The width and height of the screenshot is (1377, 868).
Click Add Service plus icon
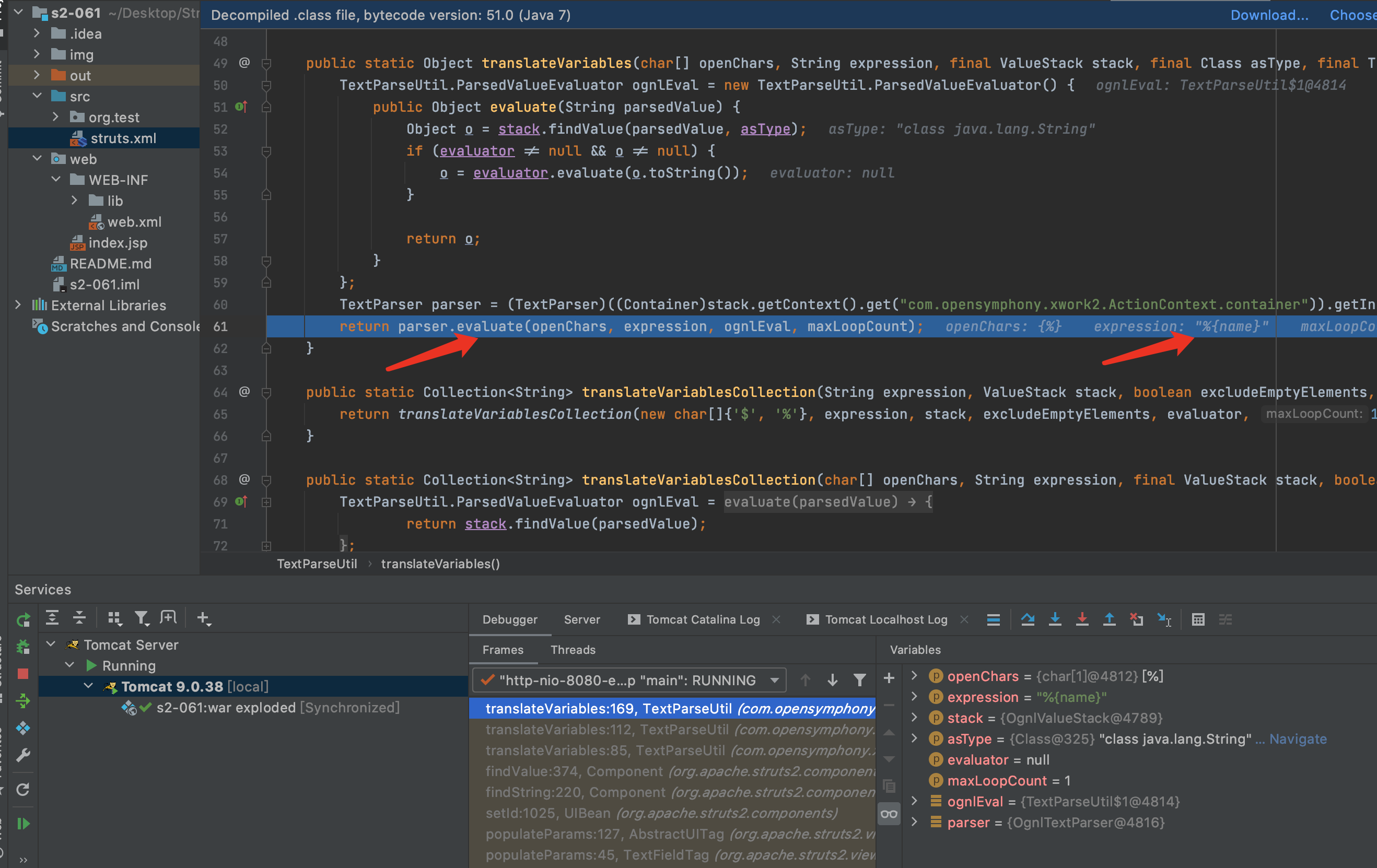[x=204, y=618]
